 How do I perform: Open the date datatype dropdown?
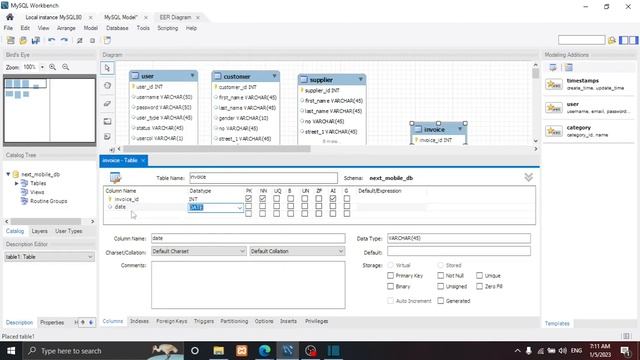(240, 208)
